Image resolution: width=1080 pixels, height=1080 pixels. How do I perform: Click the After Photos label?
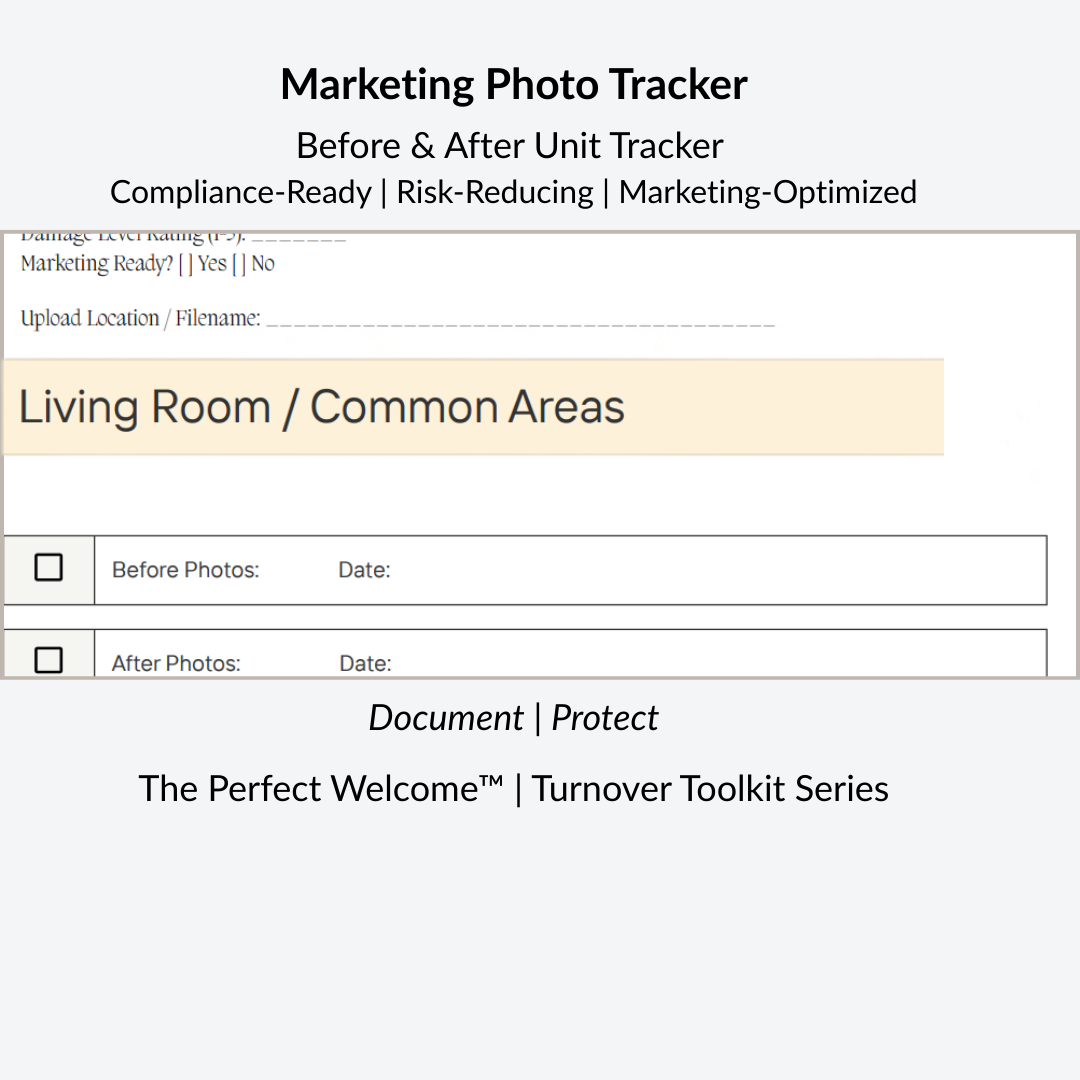click(176, 663)
